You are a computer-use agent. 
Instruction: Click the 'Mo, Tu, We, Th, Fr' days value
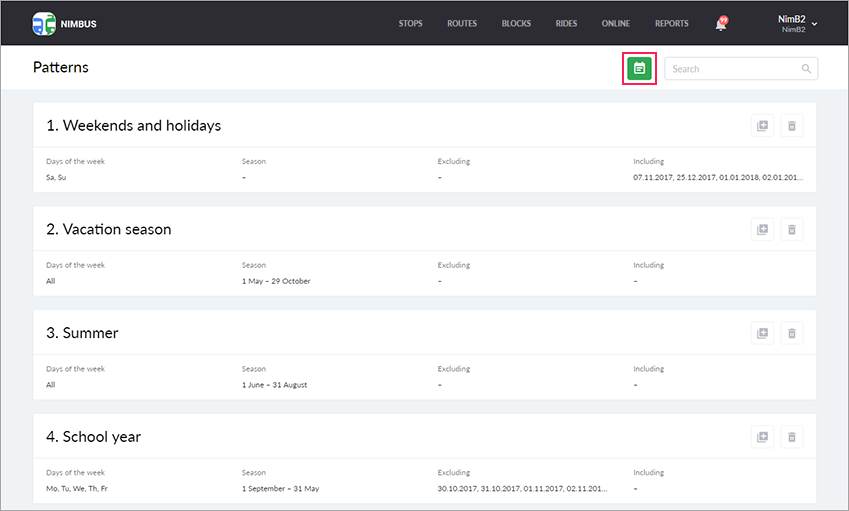click(77, 489)
